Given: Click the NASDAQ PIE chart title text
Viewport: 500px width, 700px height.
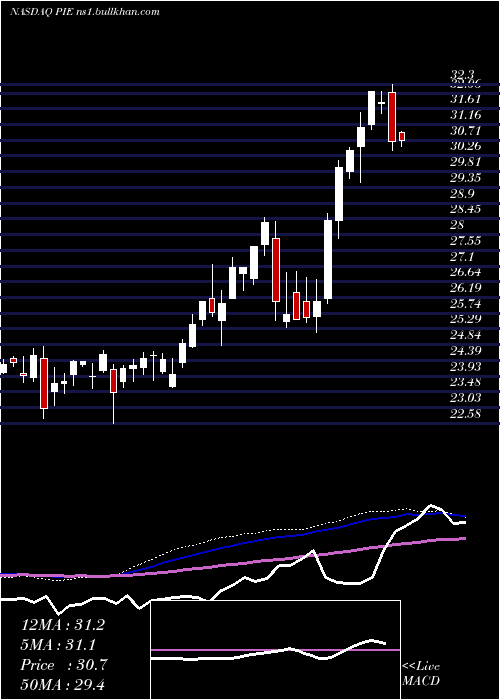Looking at the screenshot, I should point(84,11).
